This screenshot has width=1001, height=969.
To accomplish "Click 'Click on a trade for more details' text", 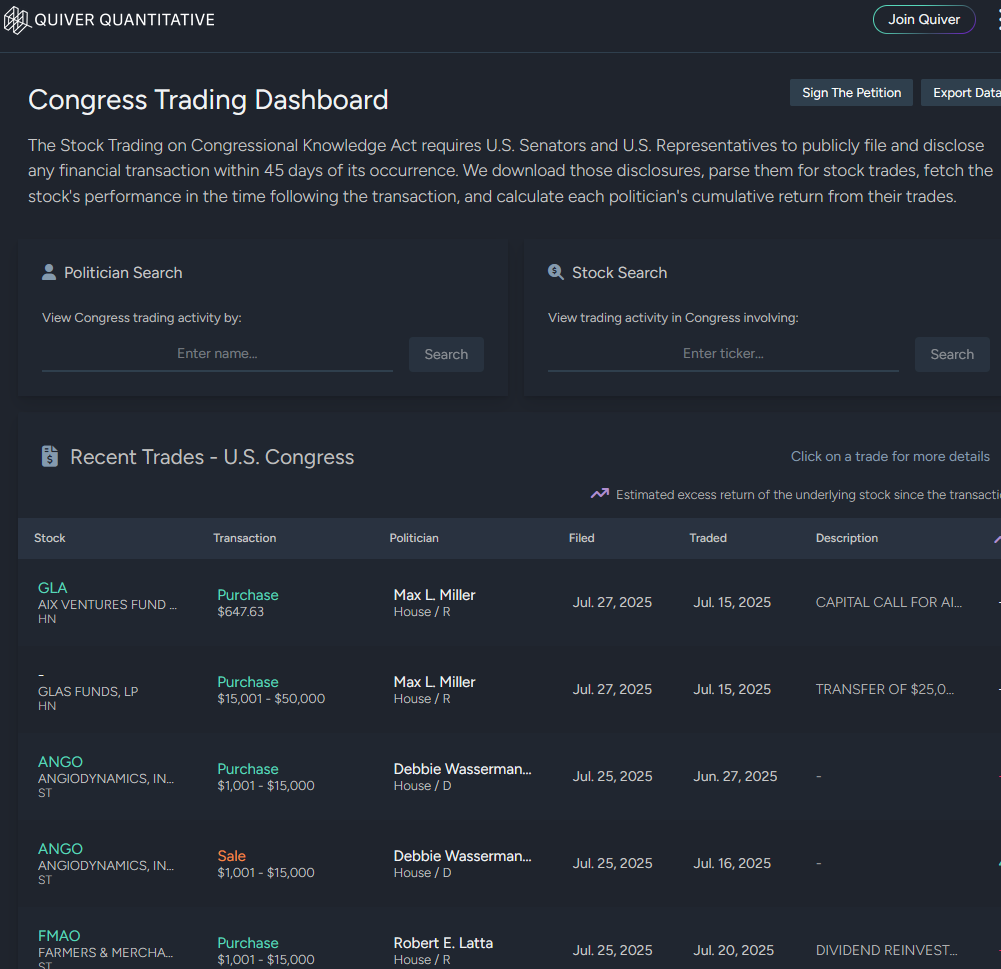I will coord(890,456).
